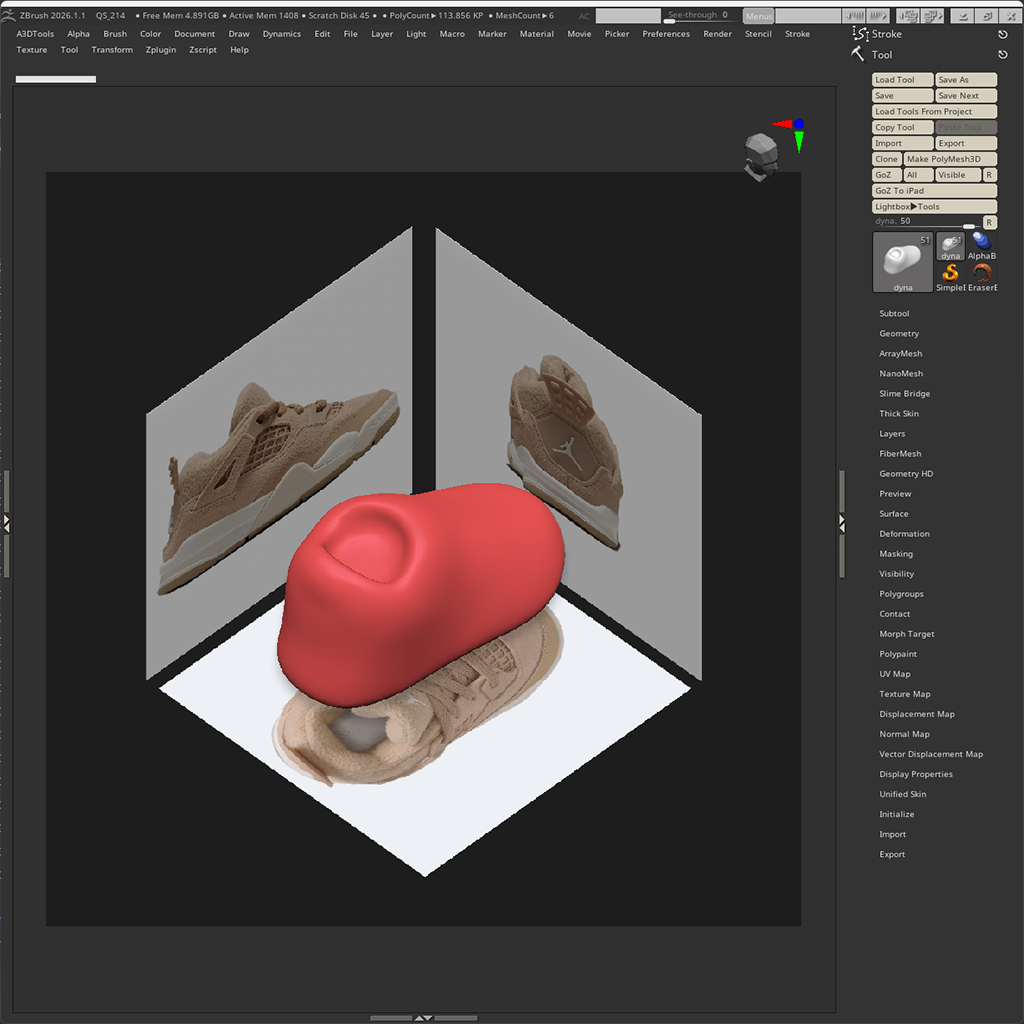This screenshot has height=1024, width=1024.
Task: Open the Material menu
Action: 537,34
